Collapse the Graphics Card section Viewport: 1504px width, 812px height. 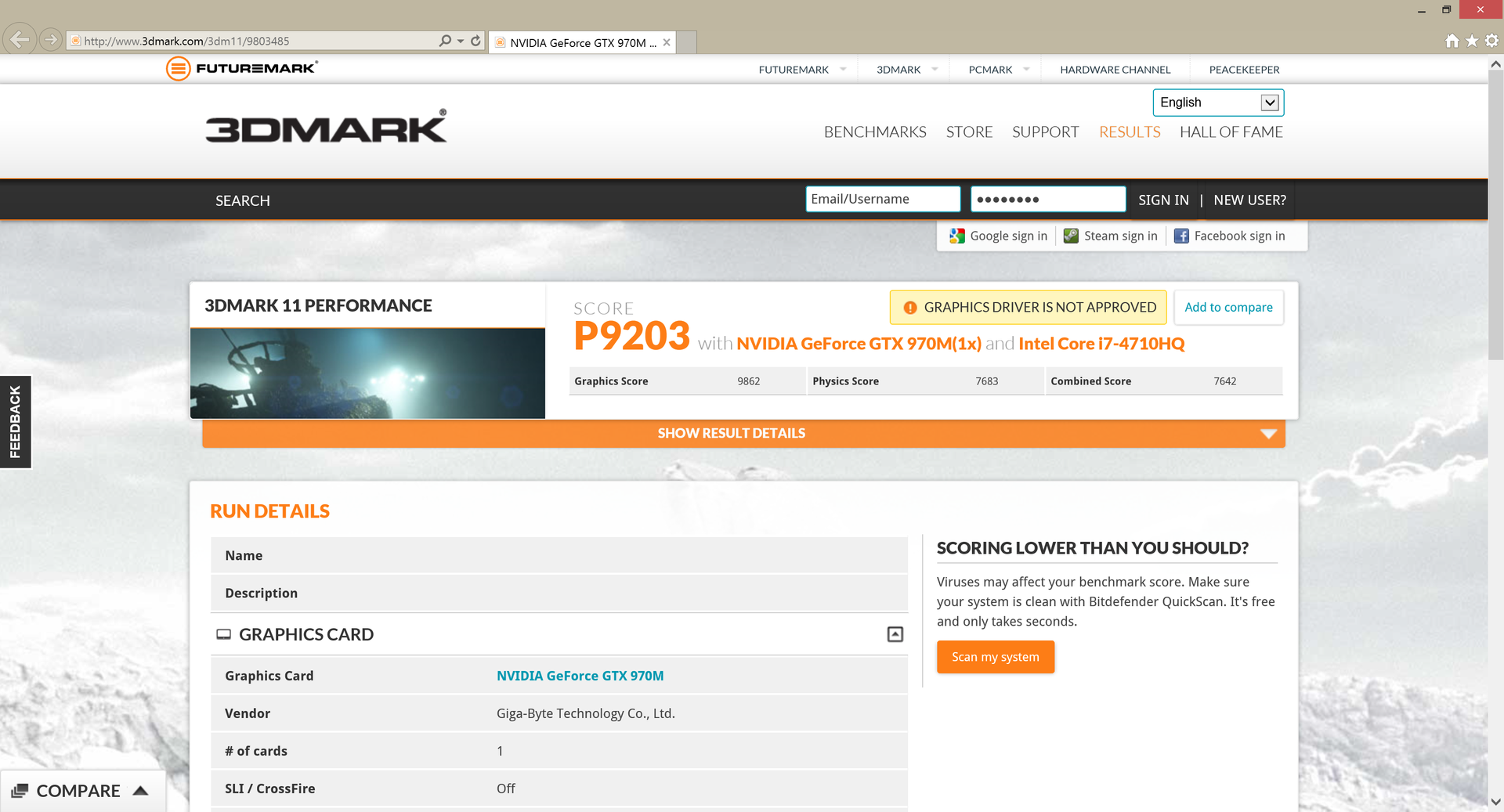coord(895,634)
